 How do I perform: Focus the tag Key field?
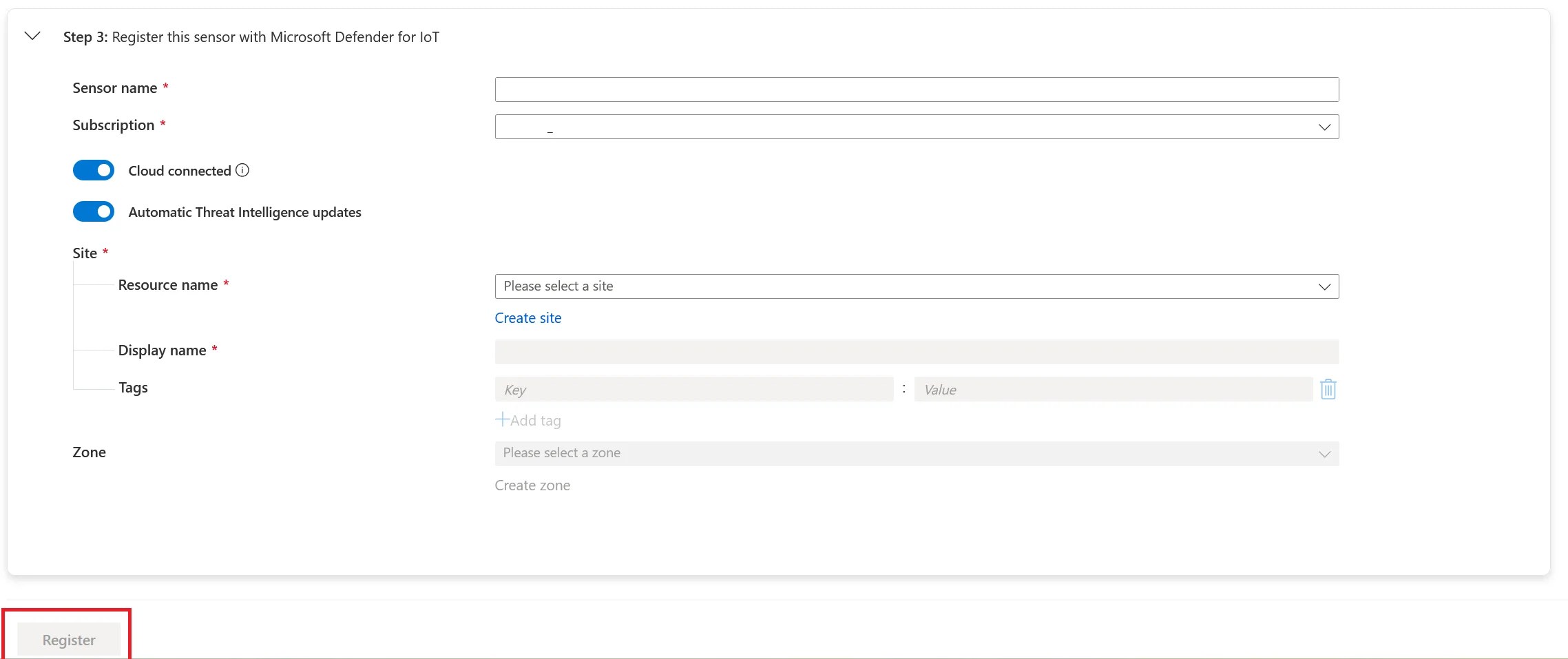point(694,389)
